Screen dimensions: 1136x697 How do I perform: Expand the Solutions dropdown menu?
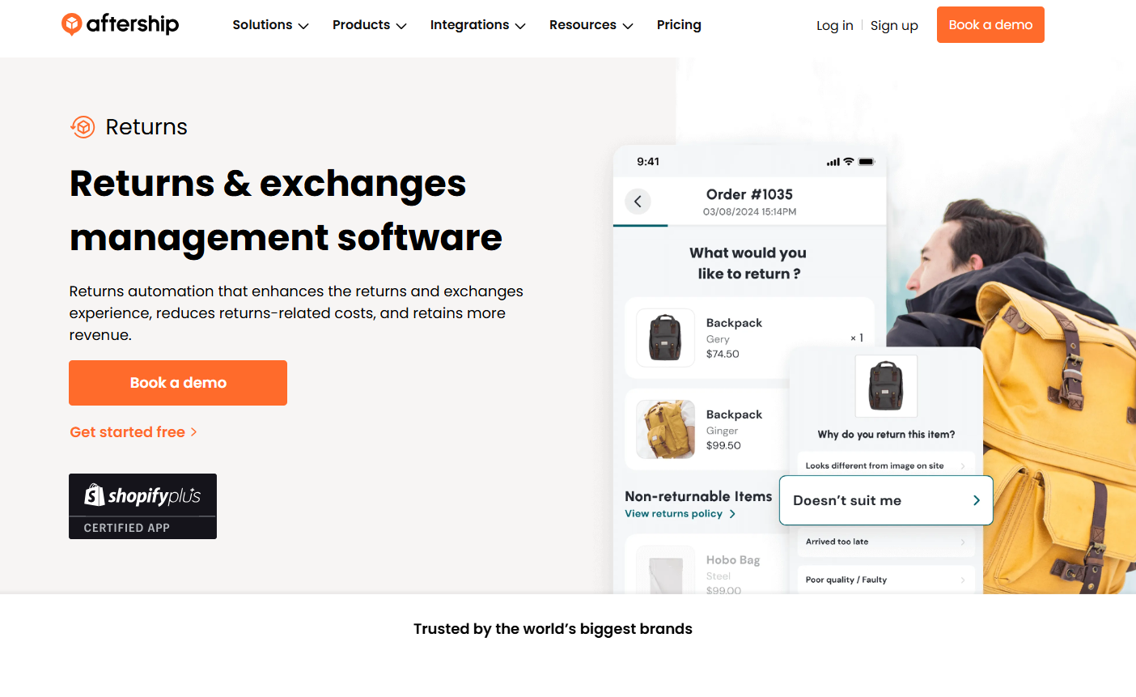270,25
